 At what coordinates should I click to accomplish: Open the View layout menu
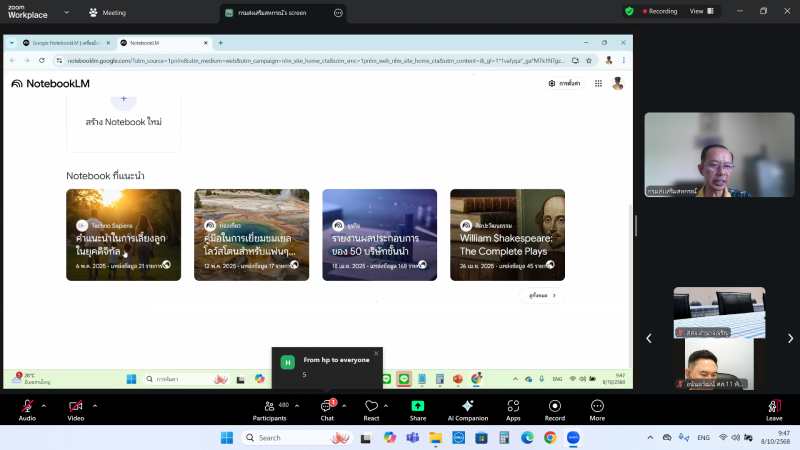coord(700,11)
